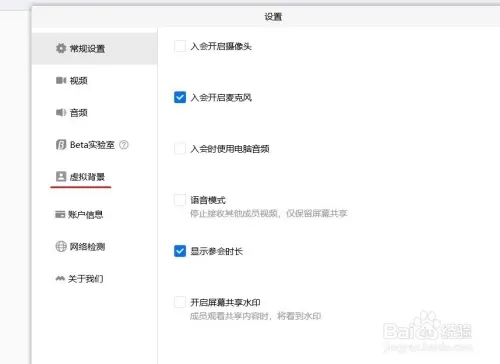Image resolution: width=500 pixels, height=364 pixels.
Task: Click the 入会时使用电脑音频 label text
Action: [230, 149]
